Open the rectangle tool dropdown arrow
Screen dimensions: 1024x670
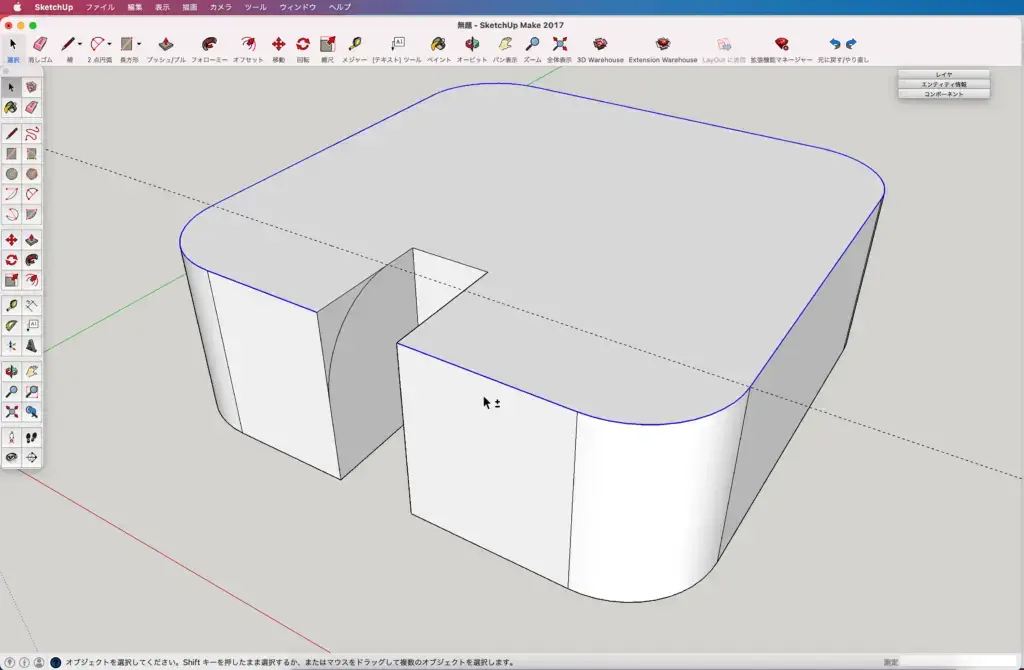click(x=138, y=44)
